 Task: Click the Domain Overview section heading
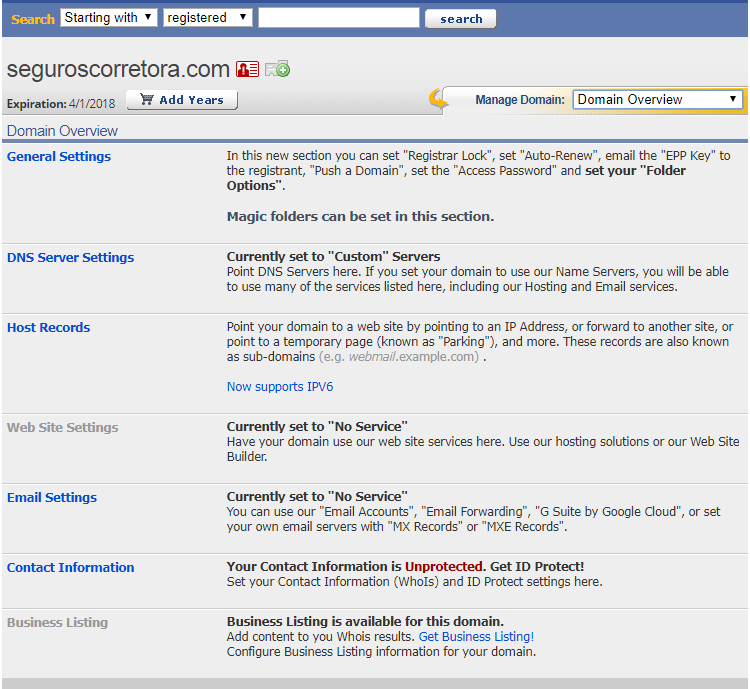click(x=62, y=131)
